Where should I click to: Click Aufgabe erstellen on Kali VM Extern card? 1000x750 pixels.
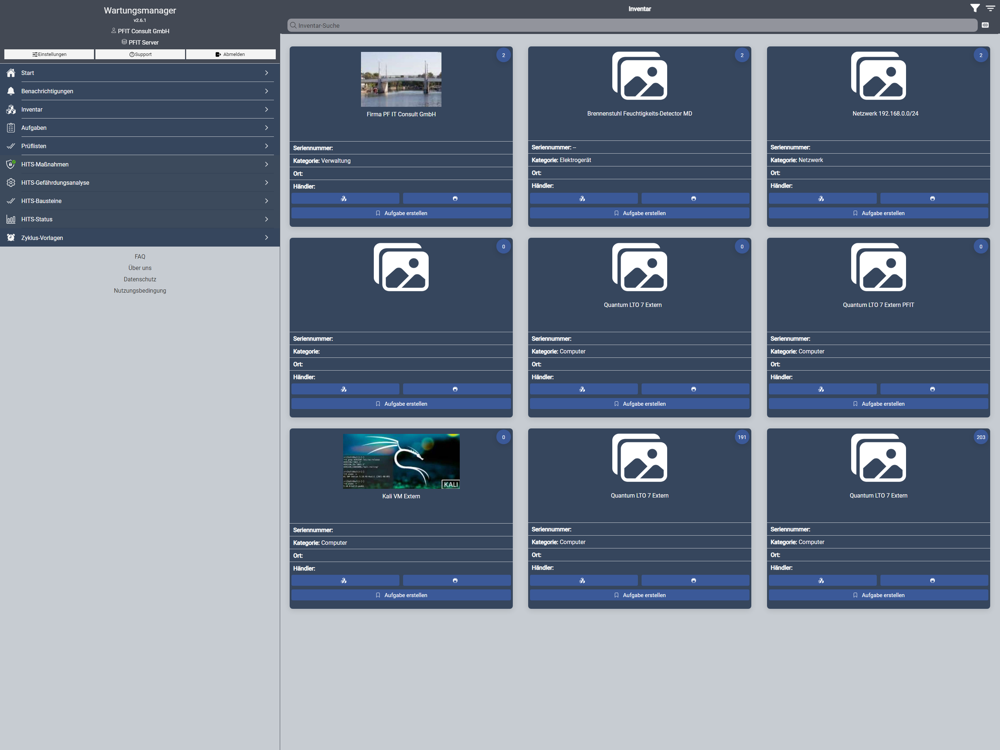point(401,595)
